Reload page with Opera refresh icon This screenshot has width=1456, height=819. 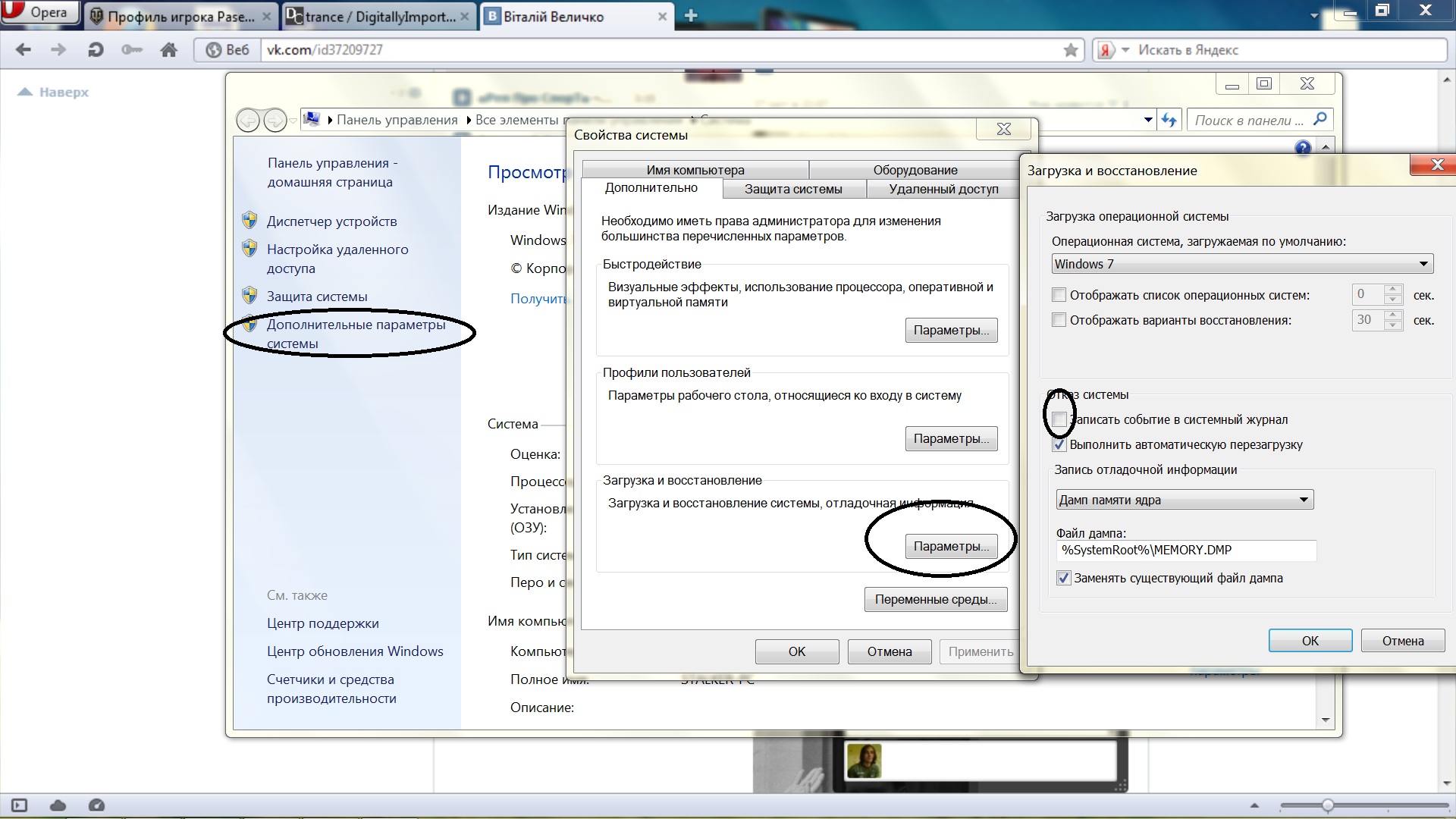(x=96, y=50)
